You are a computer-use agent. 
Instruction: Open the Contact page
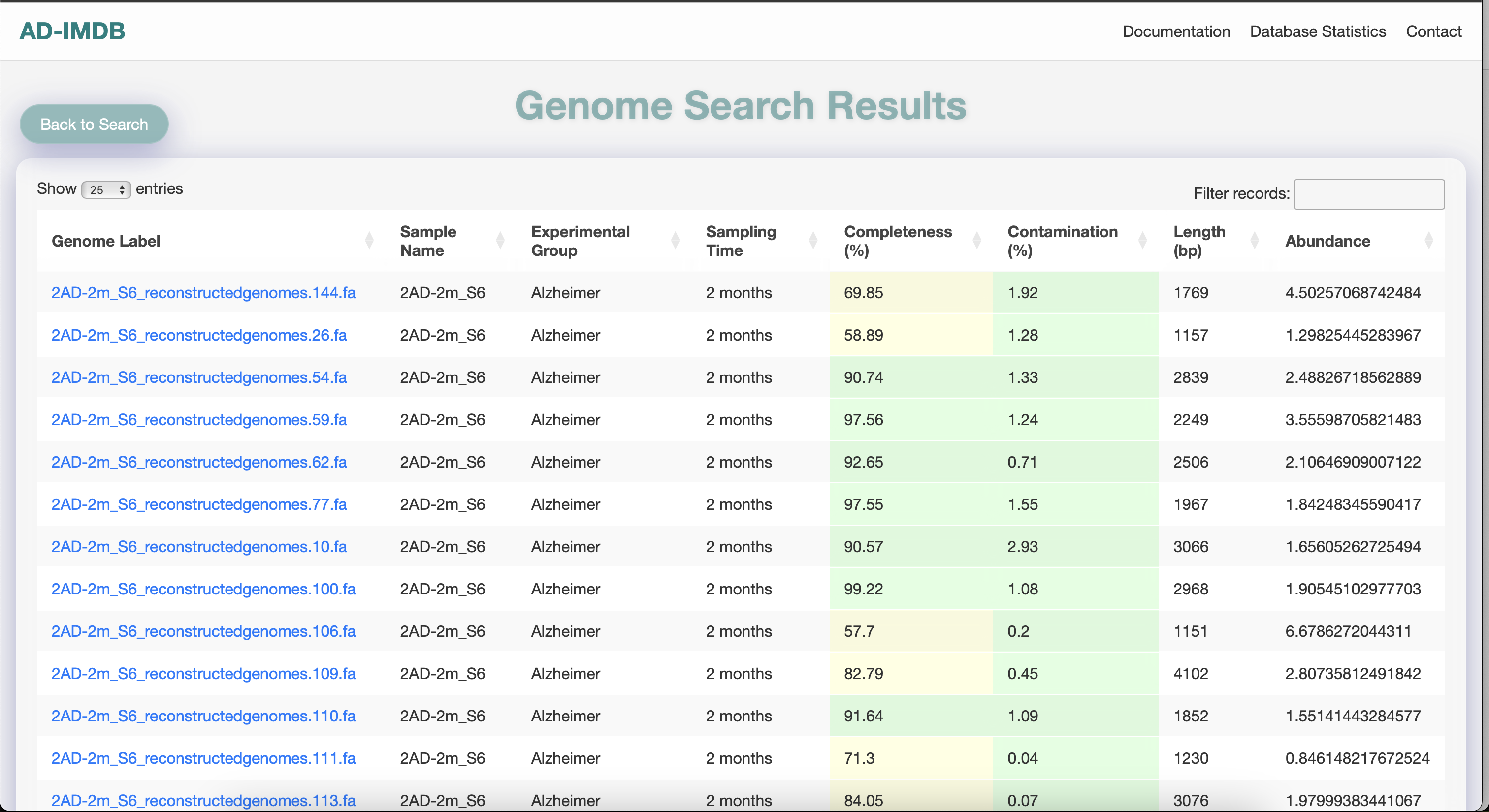[1433, 31]
